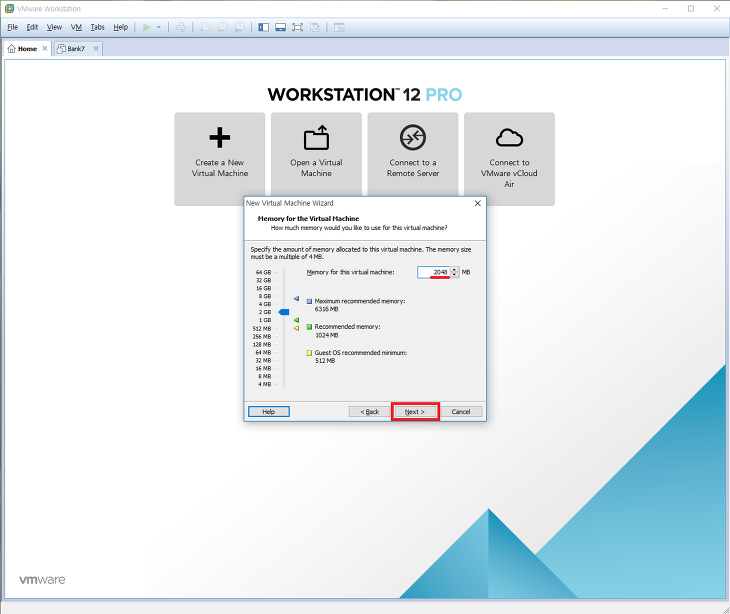
Task: Open the Help menu
Action: click(x=121, y=27)
